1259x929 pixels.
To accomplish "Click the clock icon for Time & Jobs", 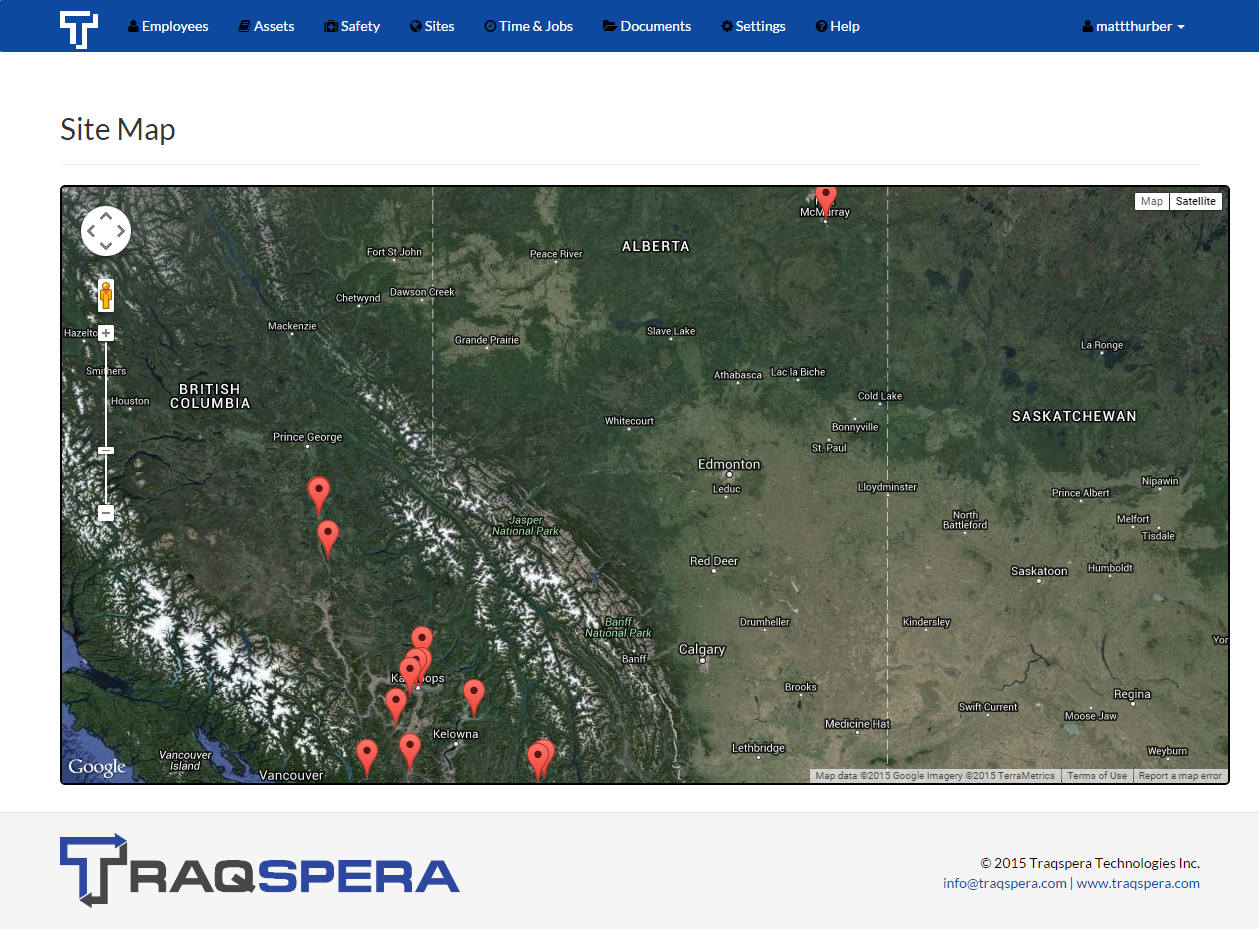I will tap(491, 26).
